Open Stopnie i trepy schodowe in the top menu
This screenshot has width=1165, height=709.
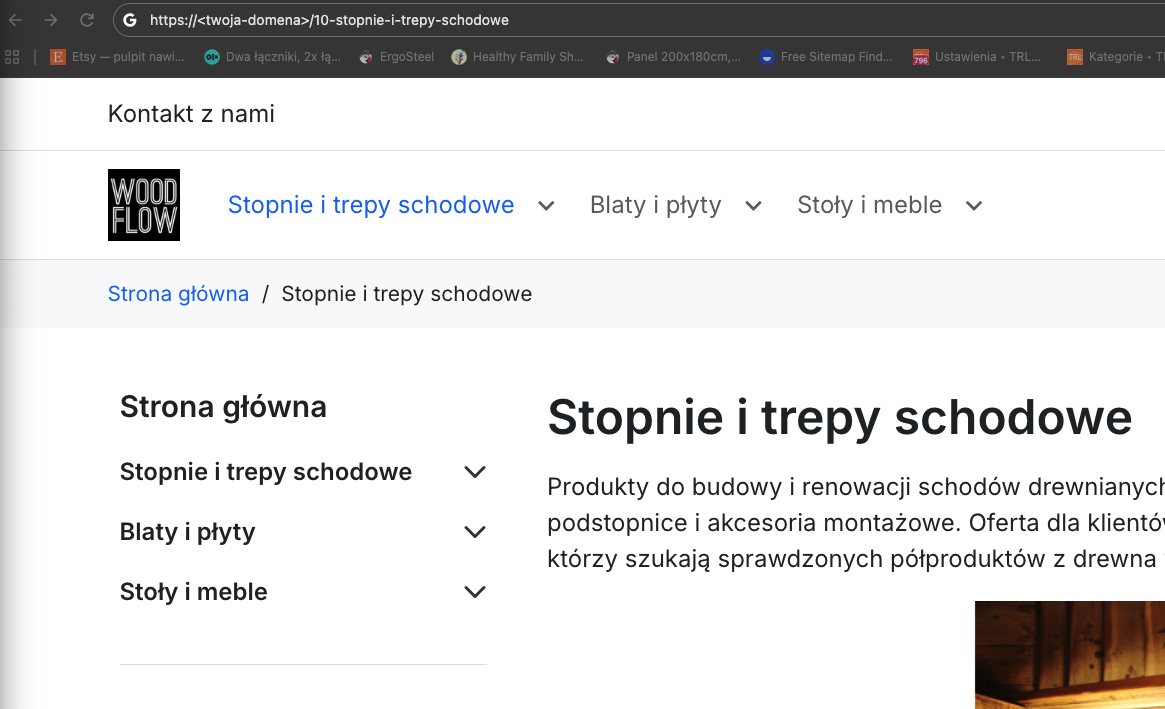pyautogui.click(x=371, y=204)
